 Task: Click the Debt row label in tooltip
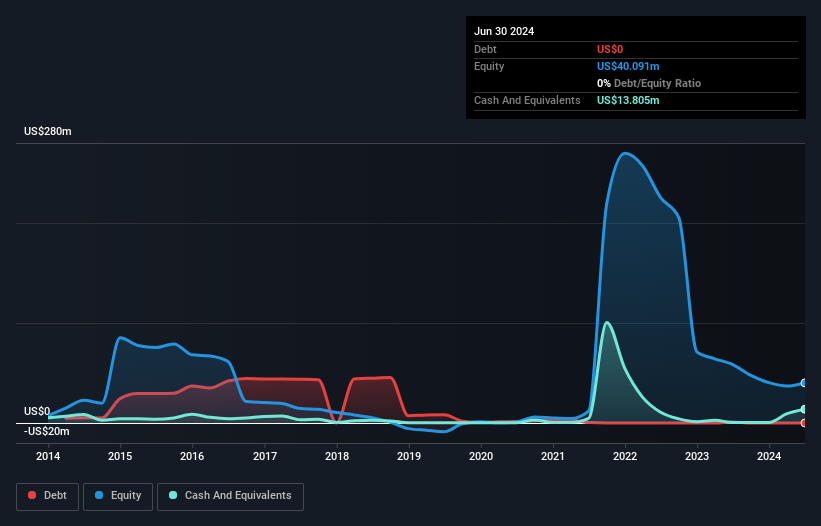(485, 49)
